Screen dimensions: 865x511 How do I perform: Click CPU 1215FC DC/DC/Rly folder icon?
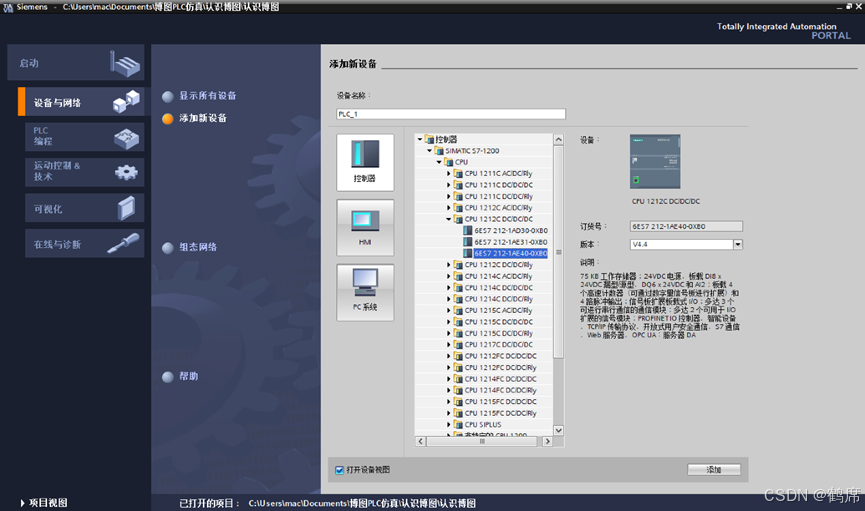(x=458, y=413)
